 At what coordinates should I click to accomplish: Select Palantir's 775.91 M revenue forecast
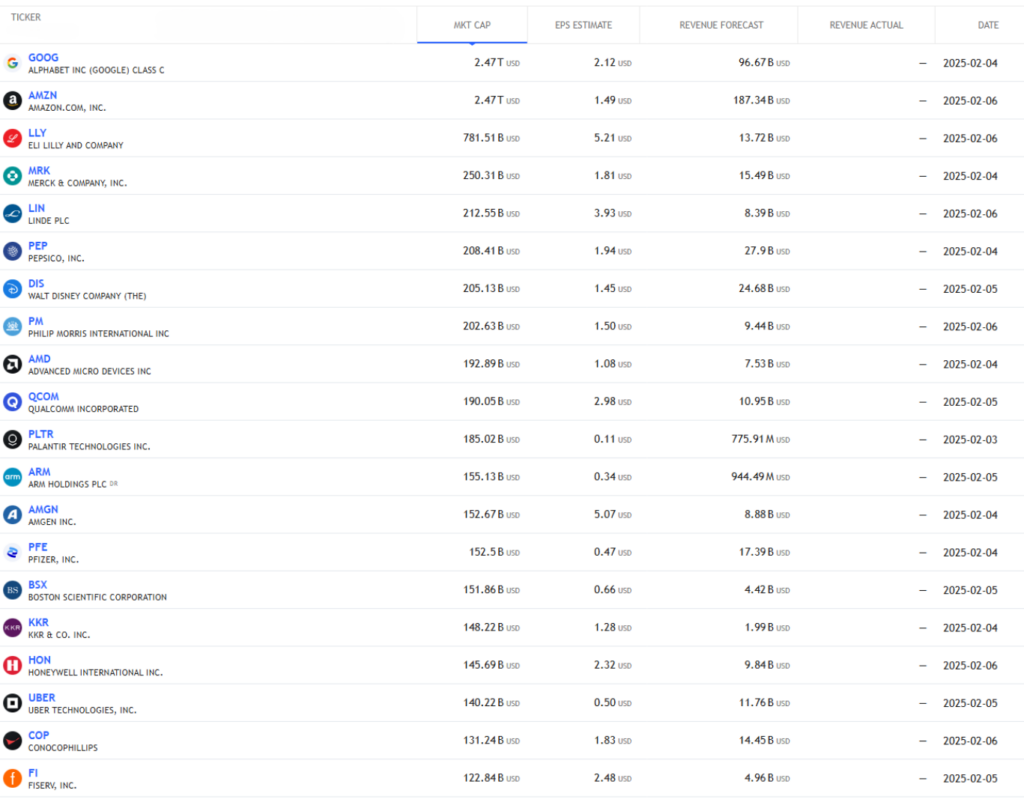coord(761,440)
